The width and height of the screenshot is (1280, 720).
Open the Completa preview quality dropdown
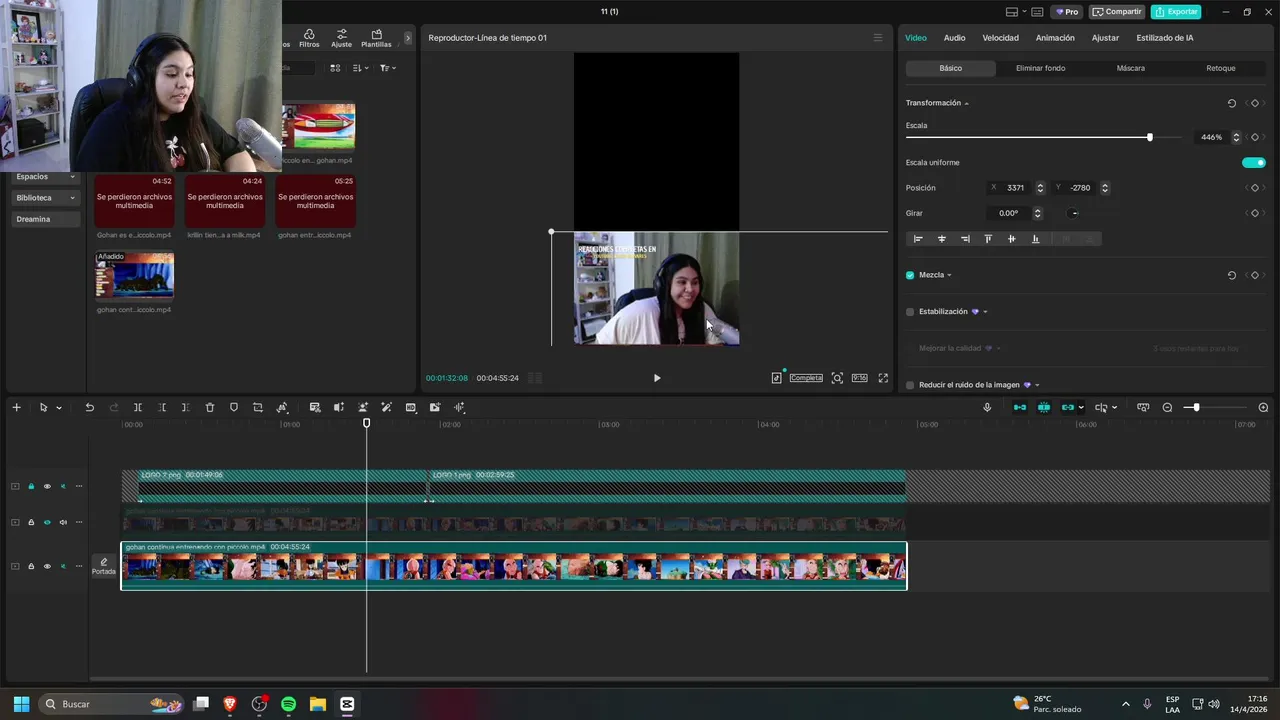pyautogui.click(x=806, y=378)
